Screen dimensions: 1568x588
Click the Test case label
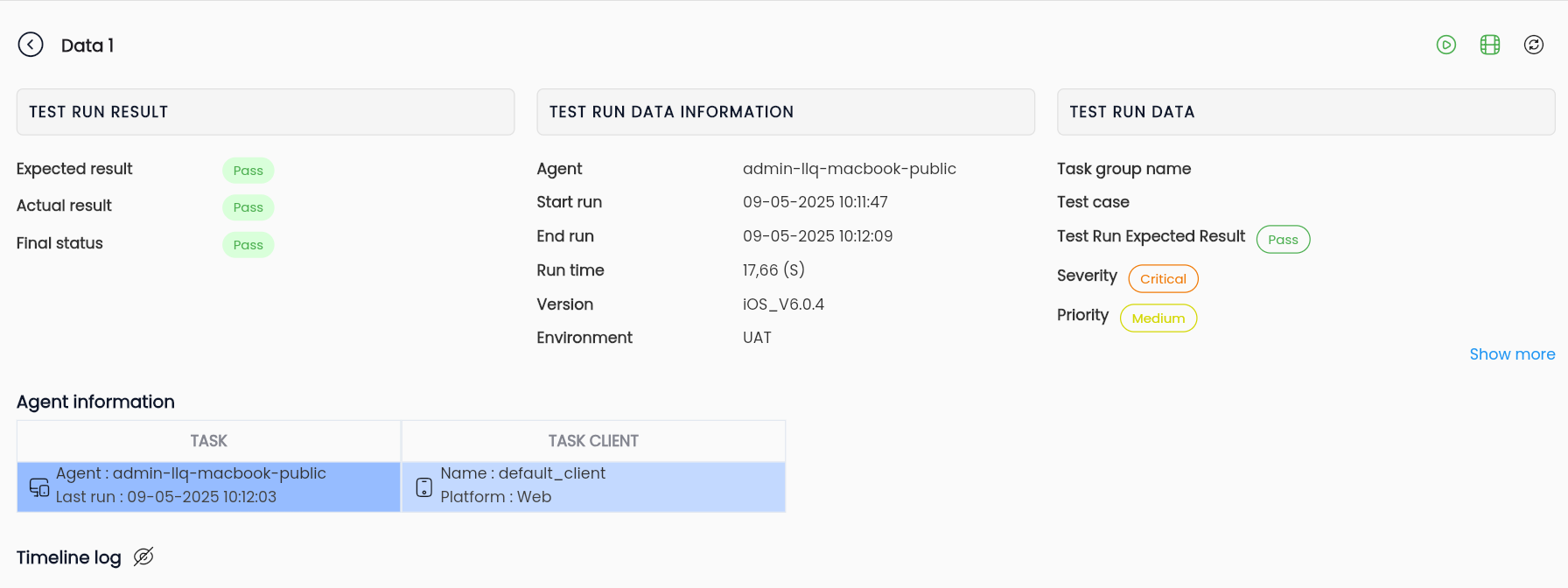tap(1094, 202)
